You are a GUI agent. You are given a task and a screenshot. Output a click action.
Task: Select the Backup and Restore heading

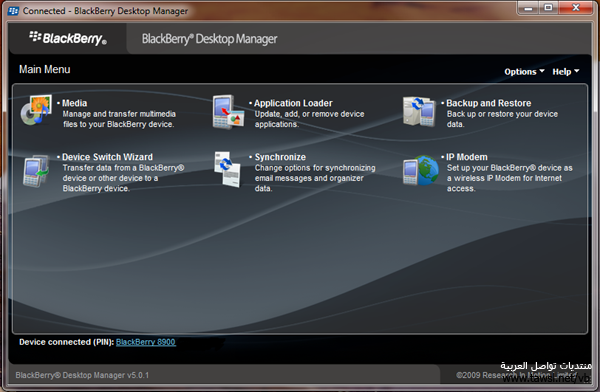click(x=489, y=103)
